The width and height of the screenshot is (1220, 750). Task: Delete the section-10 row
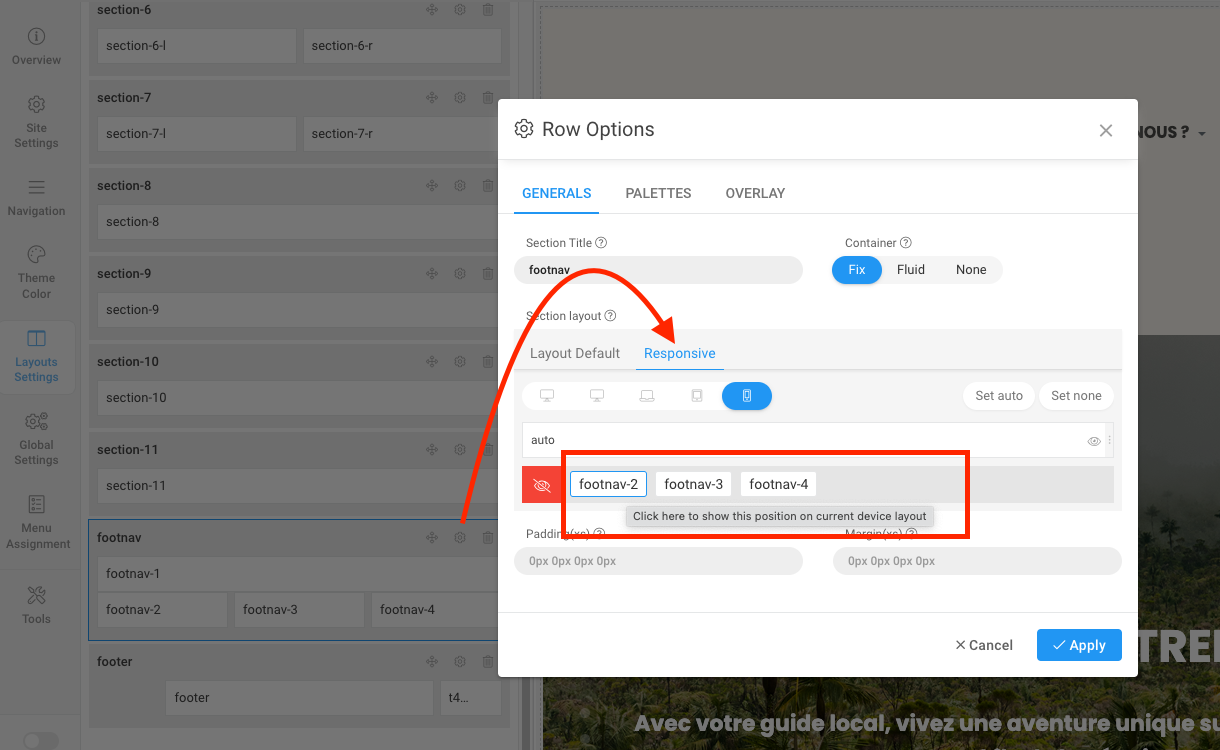tap(488, 362)
